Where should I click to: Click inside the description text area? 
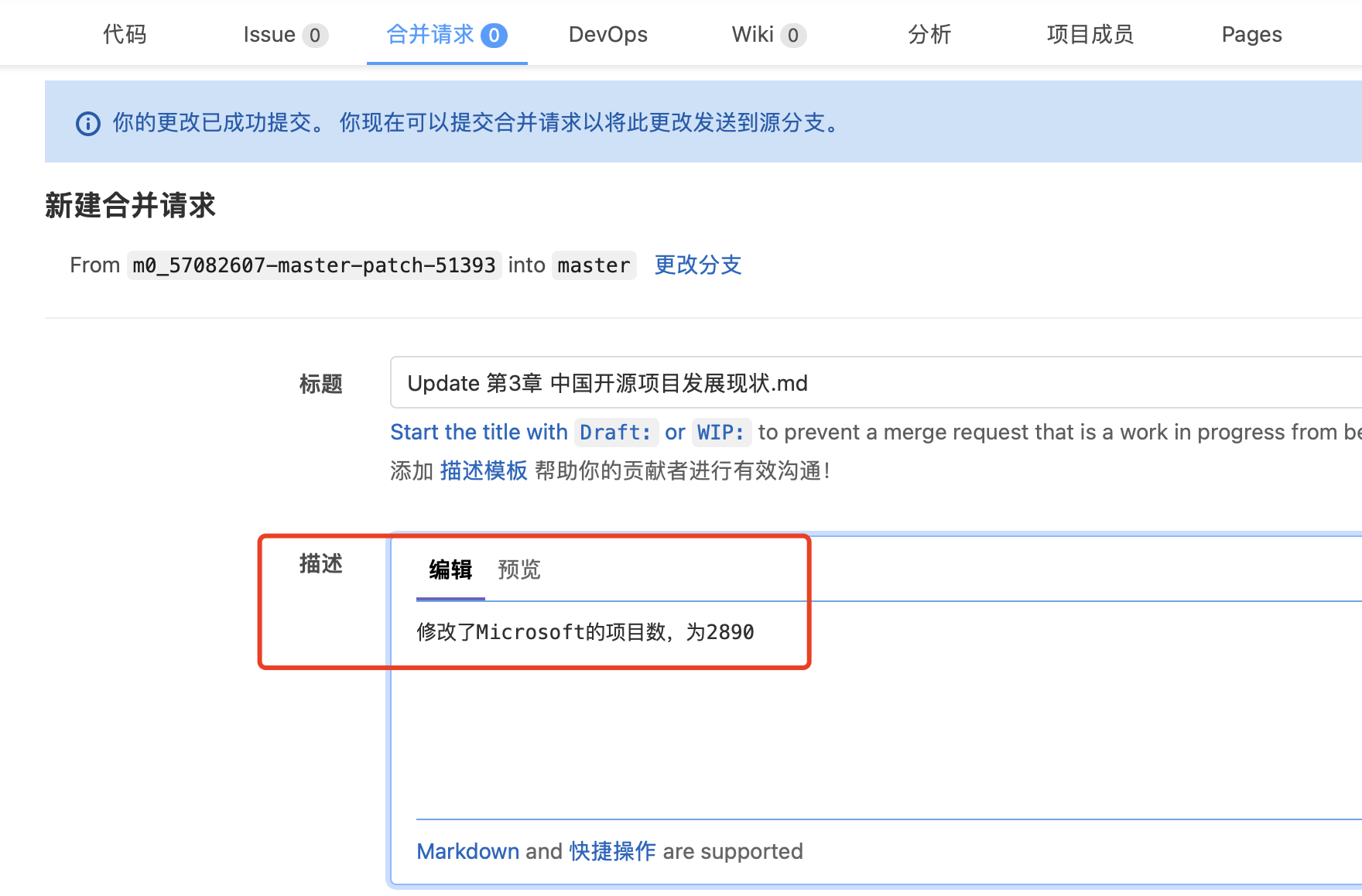click(x=888, y=712)
